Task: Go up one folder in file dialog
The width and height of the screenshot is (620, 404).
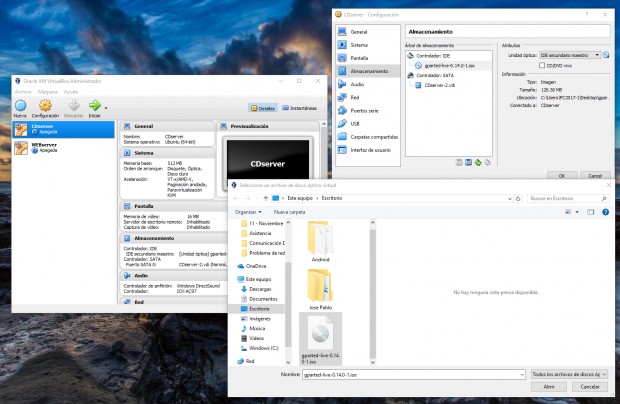Action: 266,198
